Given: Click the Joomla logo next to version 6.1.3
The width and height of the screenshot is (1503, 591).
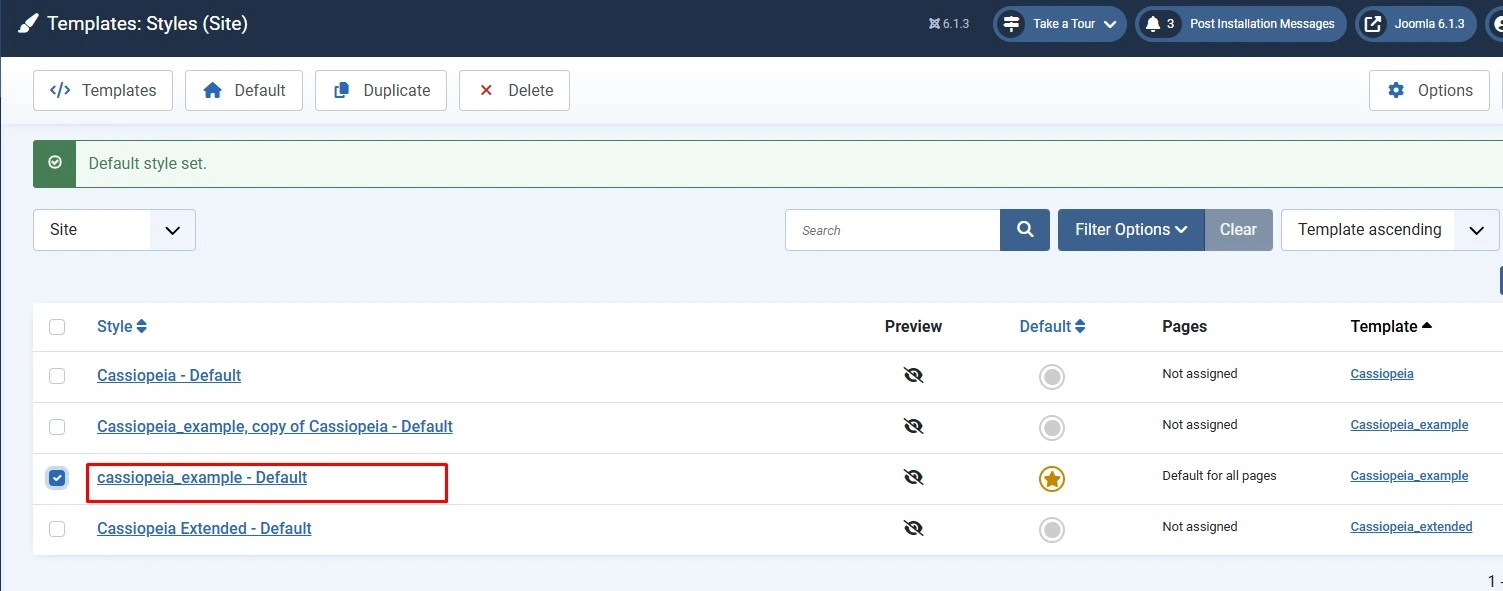Looking at the screenshot, I should point(934,24).
